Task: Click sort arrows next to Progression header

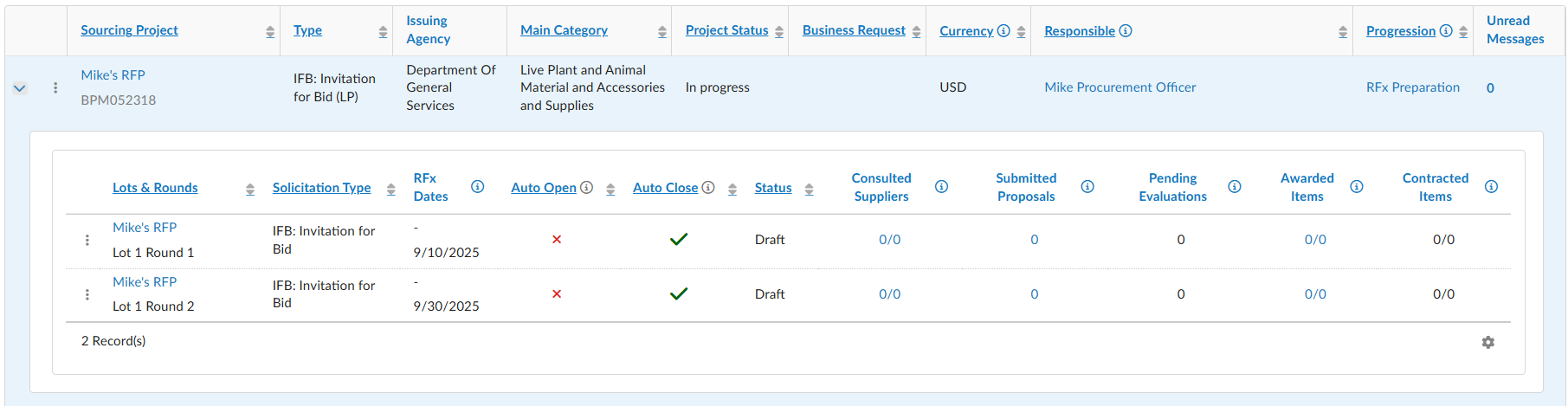Action: (1463, 32)
